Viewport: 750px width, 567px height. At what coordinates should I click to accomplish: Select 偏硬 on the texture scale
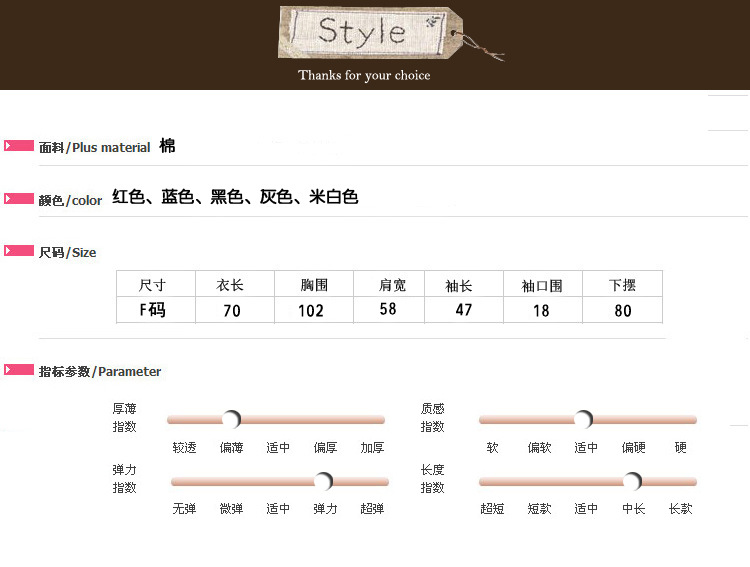click(633, 448)
